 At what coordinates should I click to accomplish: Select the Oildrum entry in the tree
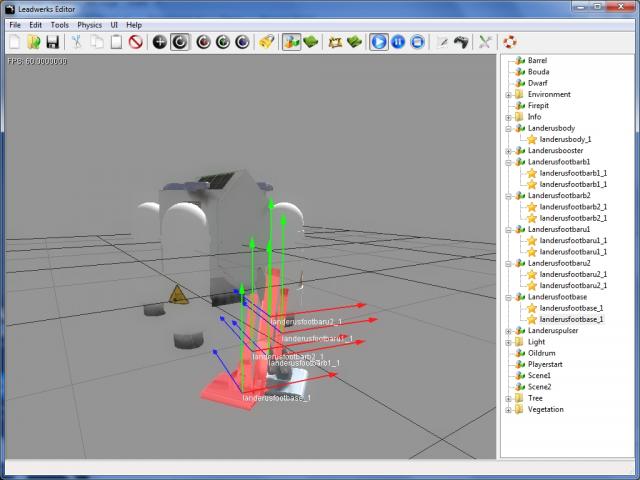(541, 353)
